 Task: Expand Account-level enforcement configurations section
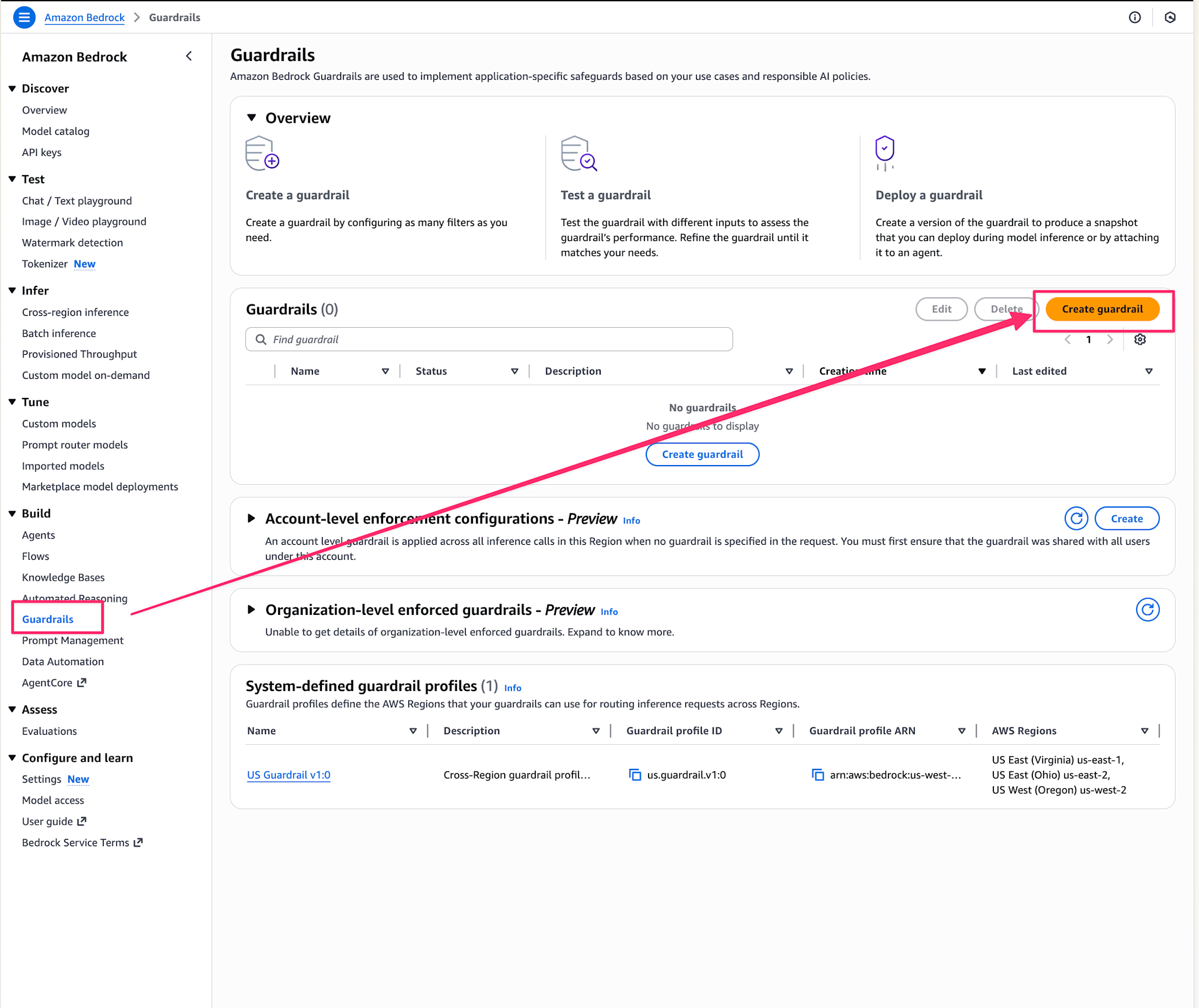(252, 518)
